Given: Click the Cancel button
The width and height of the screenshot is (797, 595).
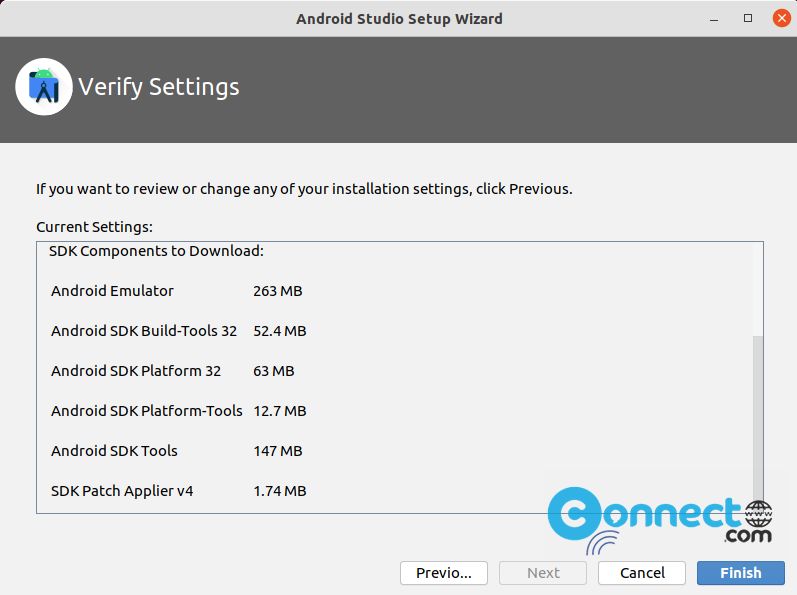Looking at the screenshot, I should tap(642, 573).
